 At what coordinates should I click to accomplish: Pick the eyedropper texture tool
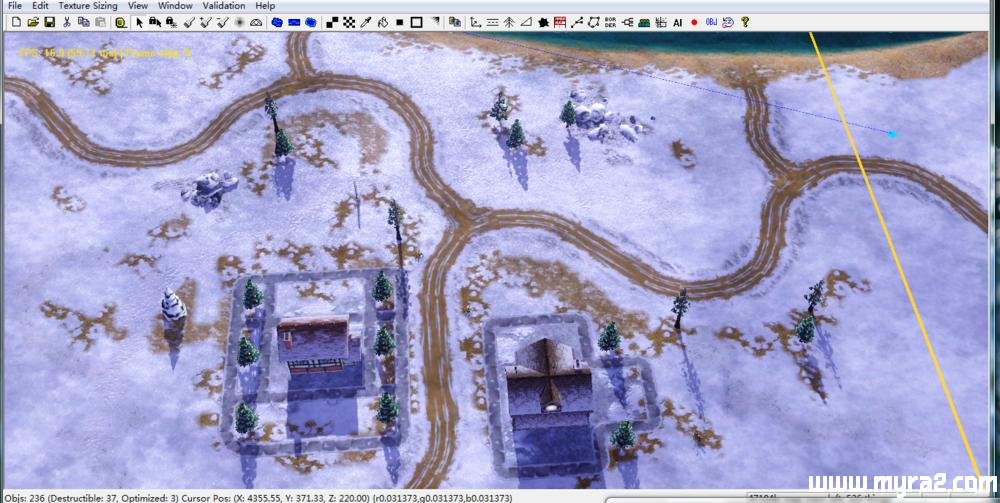[365, 21]
